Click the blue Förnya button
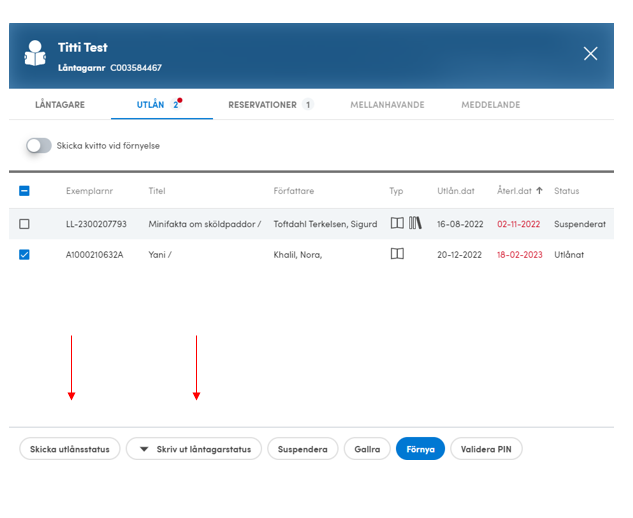Viewport: 633px width, 518px height. tap(420, 449)
